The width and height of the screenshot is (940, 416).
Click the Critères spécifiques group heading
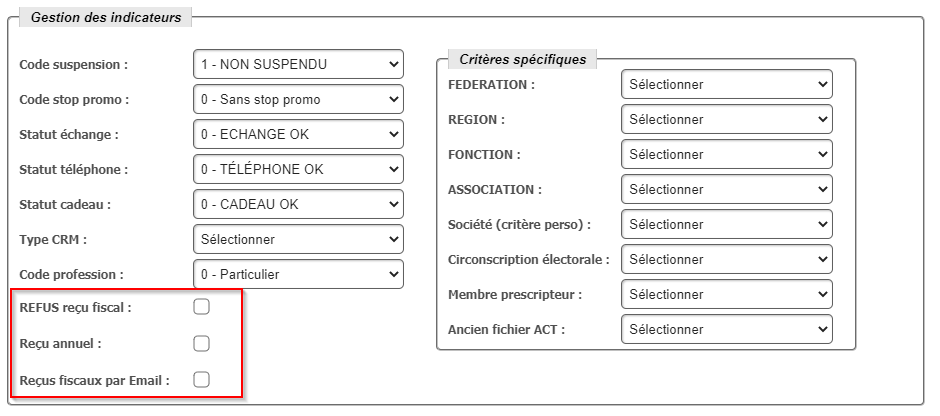(x=523, y=59)
